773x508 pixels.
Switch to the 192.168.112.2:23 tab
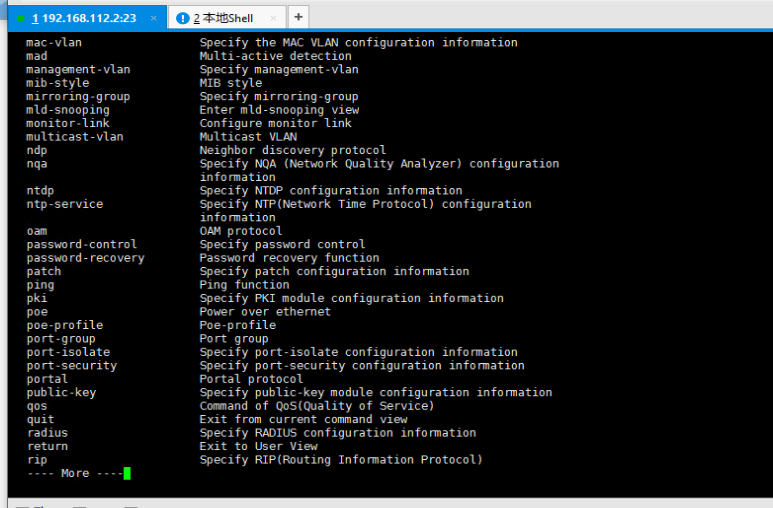click(x=84, y=18)
